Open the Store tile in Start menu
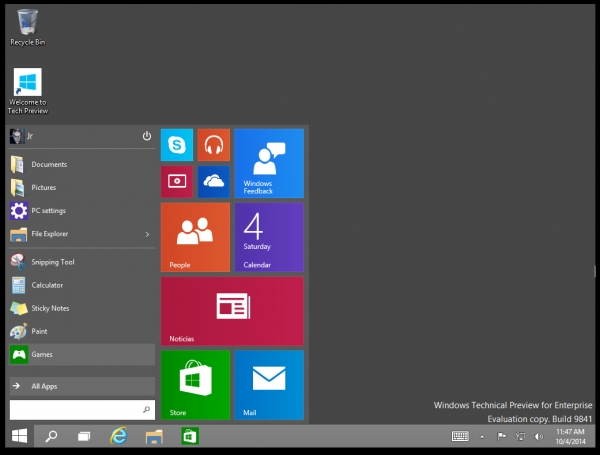This screenshot has width=600, height=455. coord(195,385)
